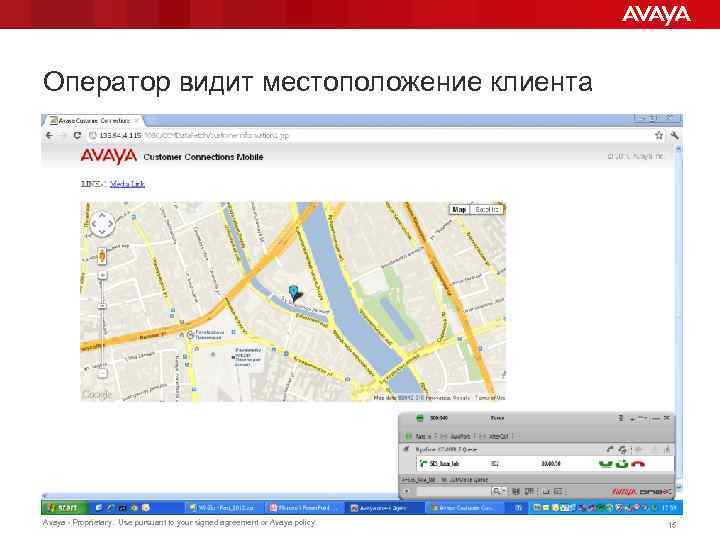Switch map view to Satellite
Viewport: 720px width, 540px height.
pyautogui.click(x=487, y=209)
